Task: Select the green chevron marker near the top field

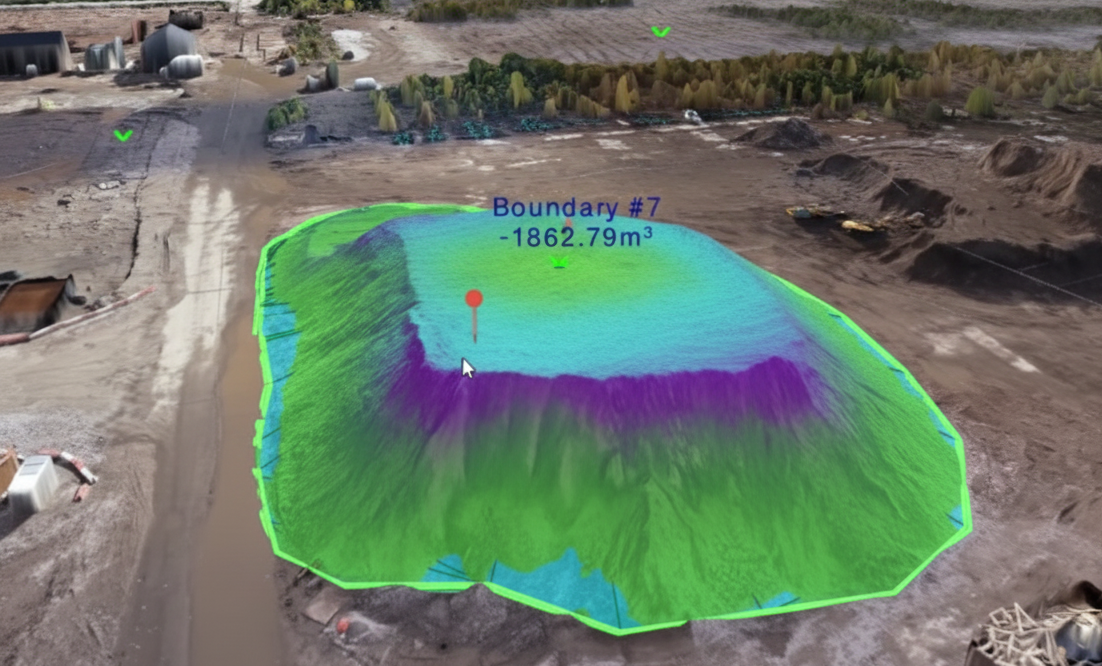Action: pyautogui.click(x=660, y=32)
